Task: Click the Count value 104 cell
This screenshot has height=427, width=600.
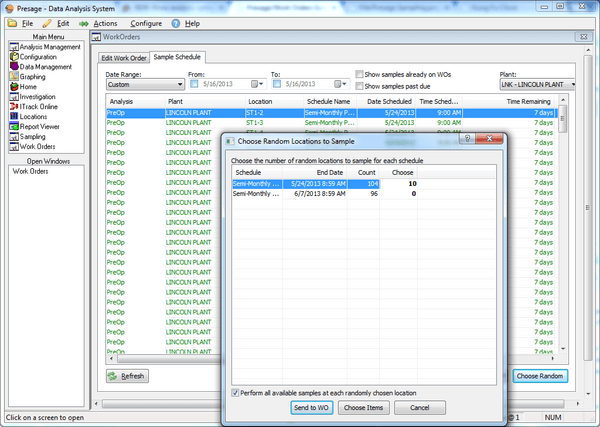Action: click(x=364, y=184)
